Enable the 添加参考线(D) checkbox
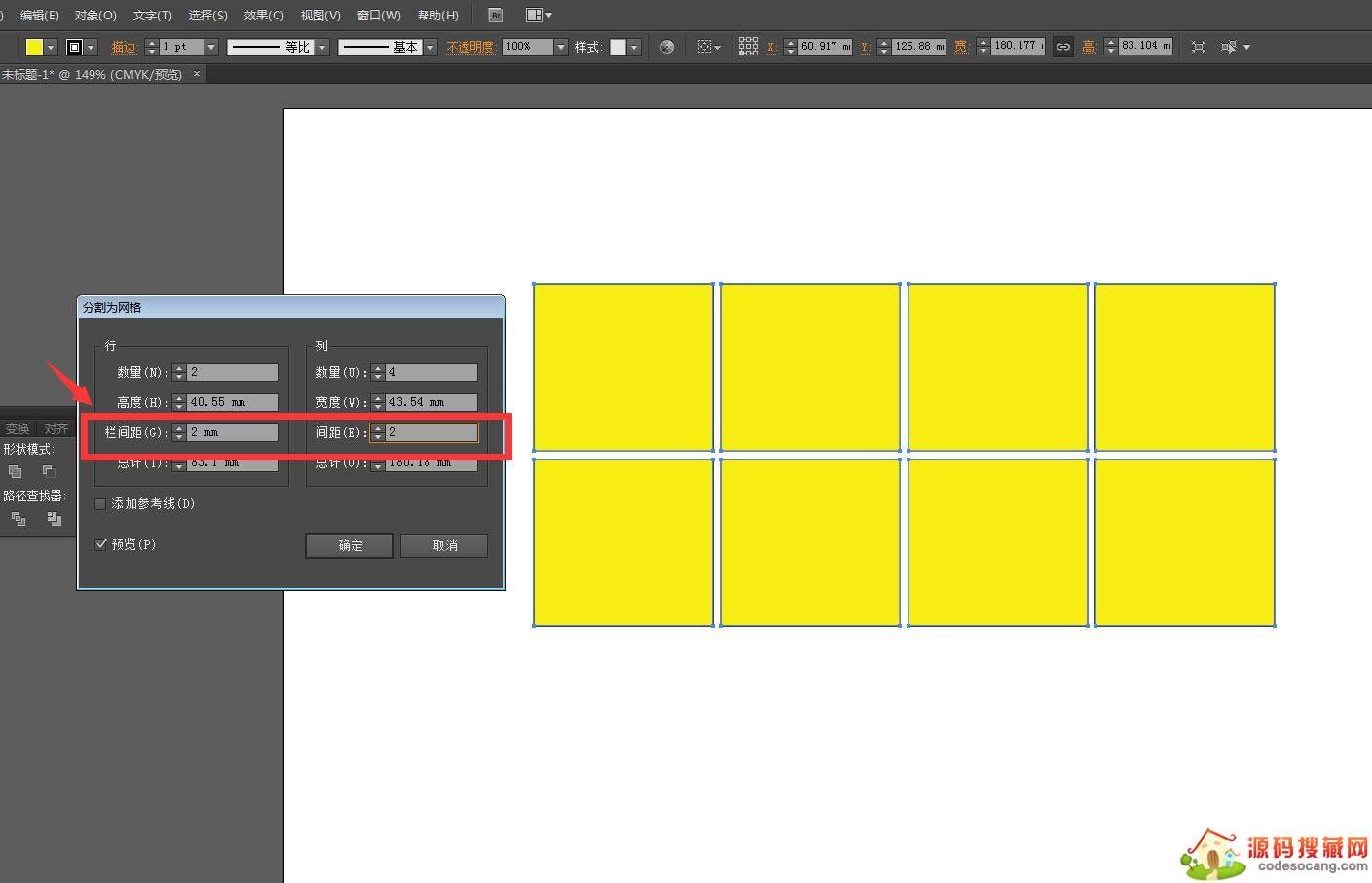Screen dimensions: 1372x883 (x=100, y=504)
